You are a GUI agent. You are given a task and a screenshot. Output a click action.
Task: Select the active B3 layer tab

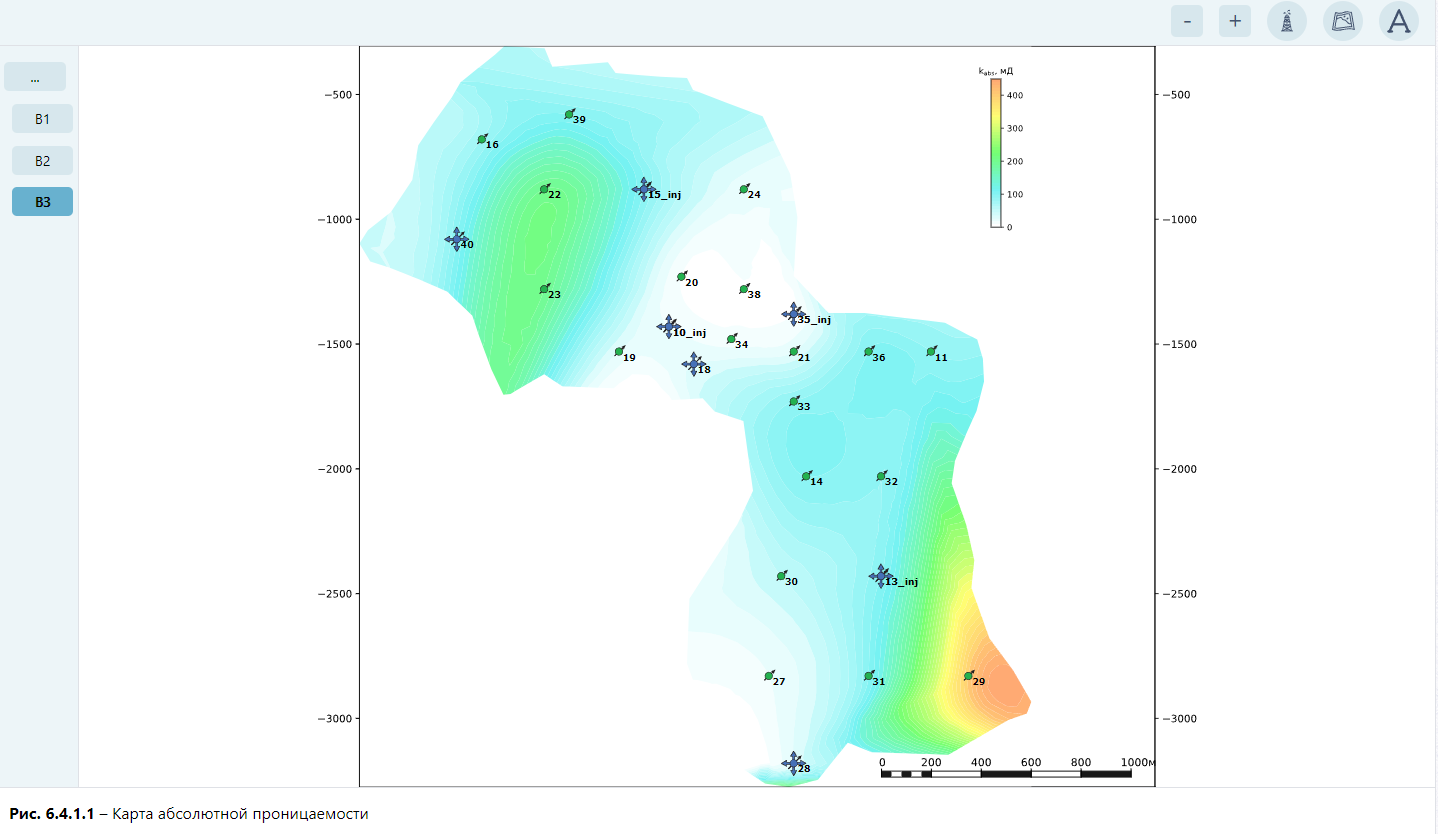click(42, 201)
